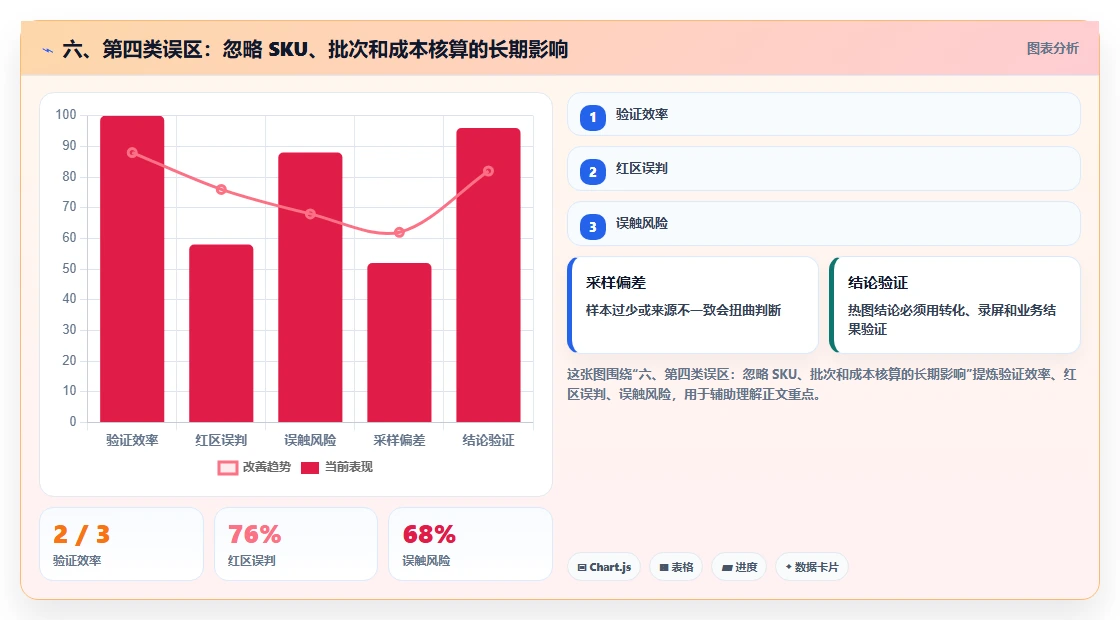The image size is (1120, 620).
Task: Click the 68% 误触风险 stat card
Action: (470, 544)
